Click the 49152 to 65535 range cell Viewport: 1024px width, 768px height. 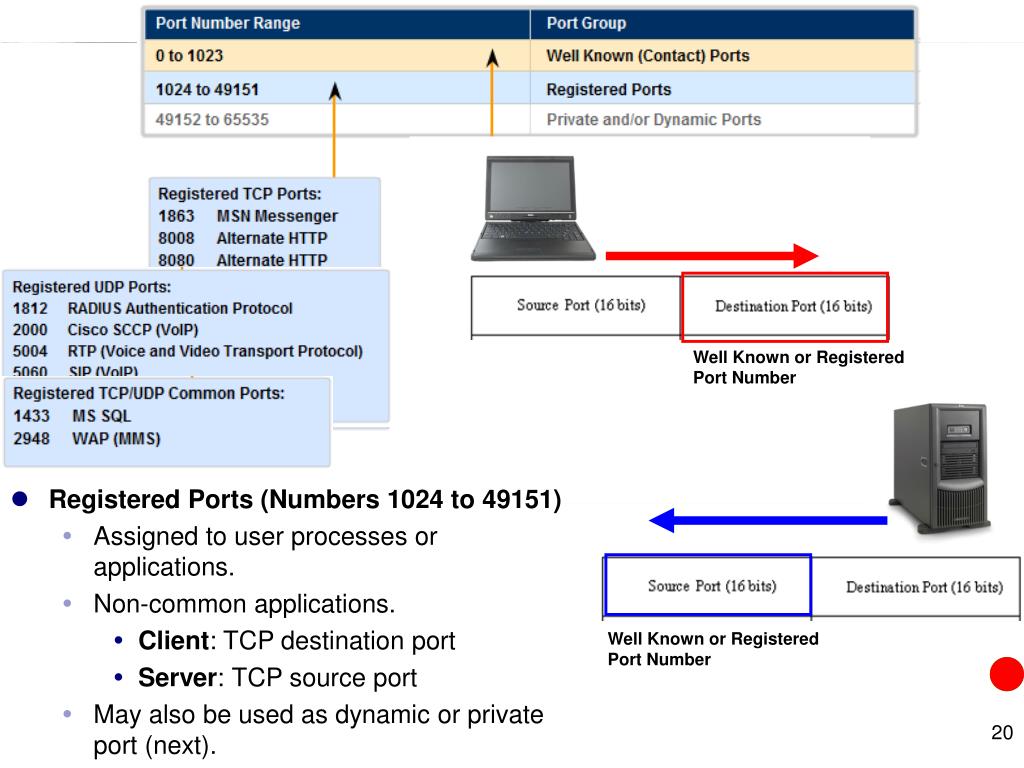pyautogui.click(x=212, y=120)
